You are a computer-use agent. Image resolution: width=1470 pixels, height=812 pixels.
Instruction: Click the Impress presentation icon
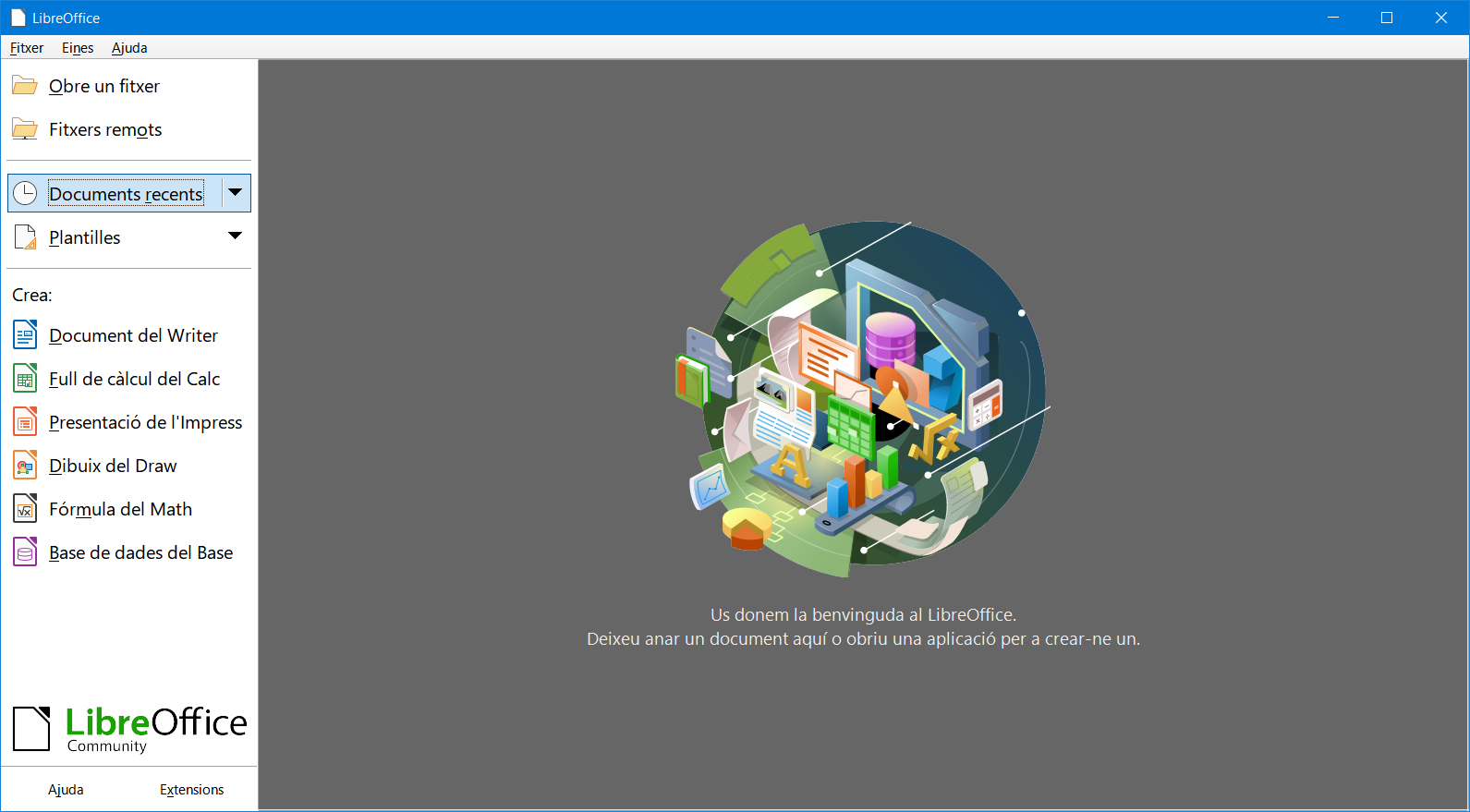25,422
